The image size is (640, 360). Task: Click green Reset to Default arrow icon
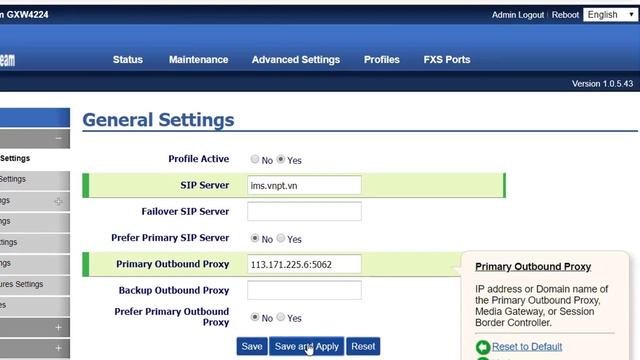[x=483, y=347]
